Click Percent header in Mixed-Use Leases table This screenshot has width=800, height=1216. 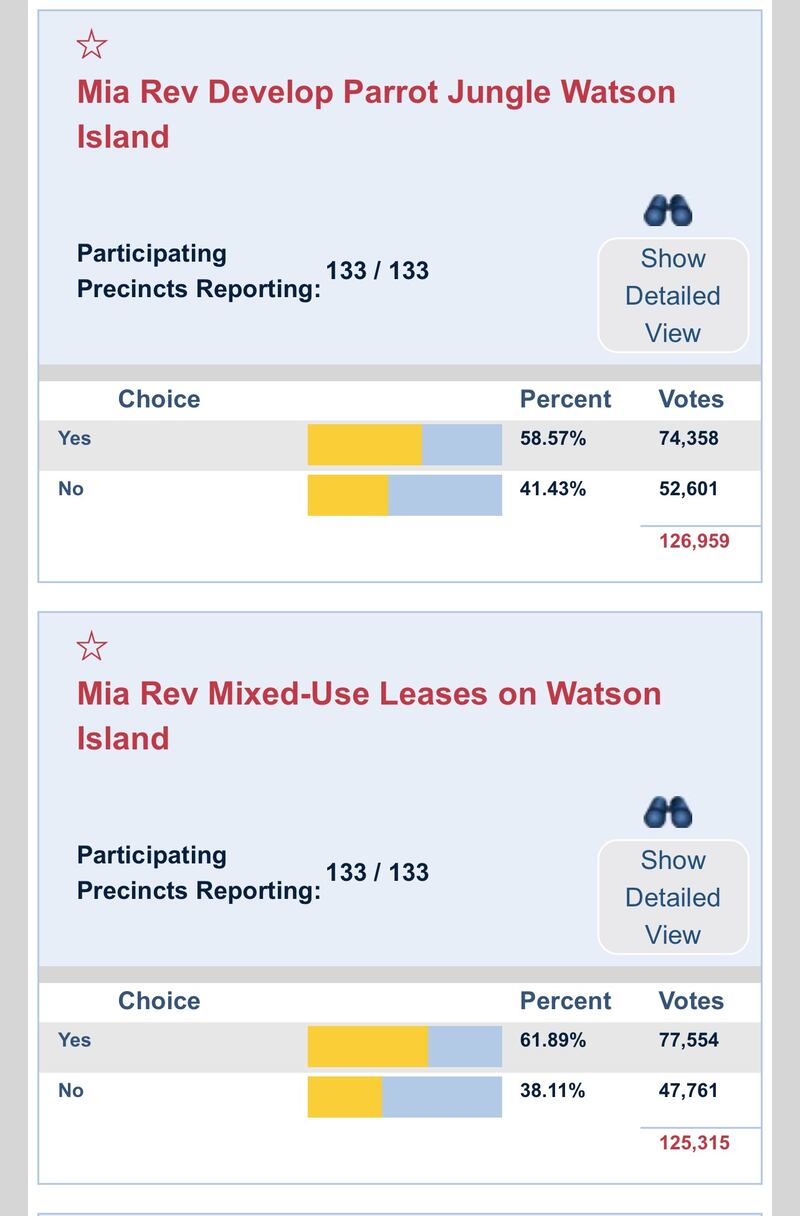(565, 1001)
